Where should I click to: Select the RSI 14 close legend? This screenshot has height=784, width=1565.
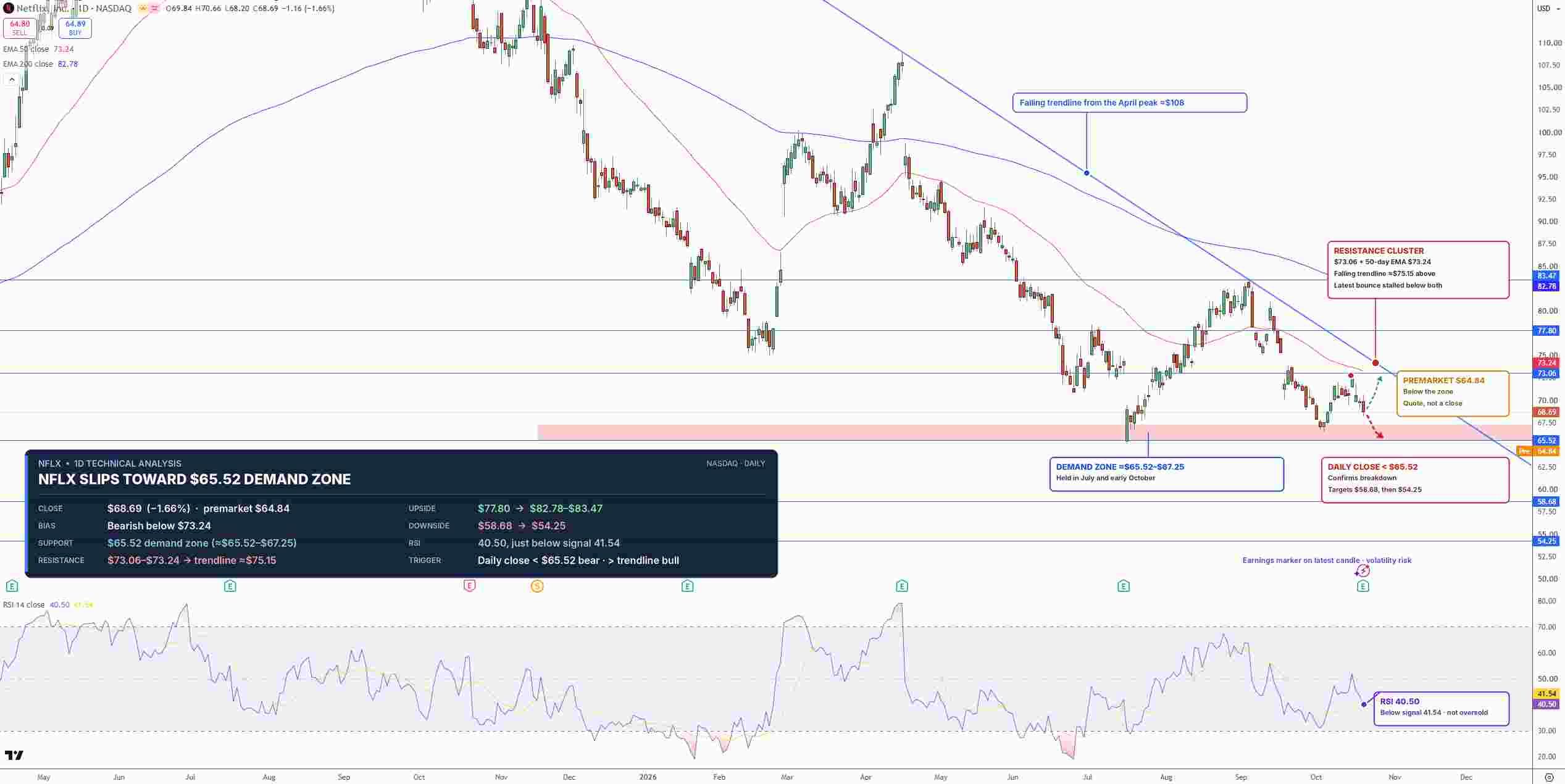tap(48, 605)
